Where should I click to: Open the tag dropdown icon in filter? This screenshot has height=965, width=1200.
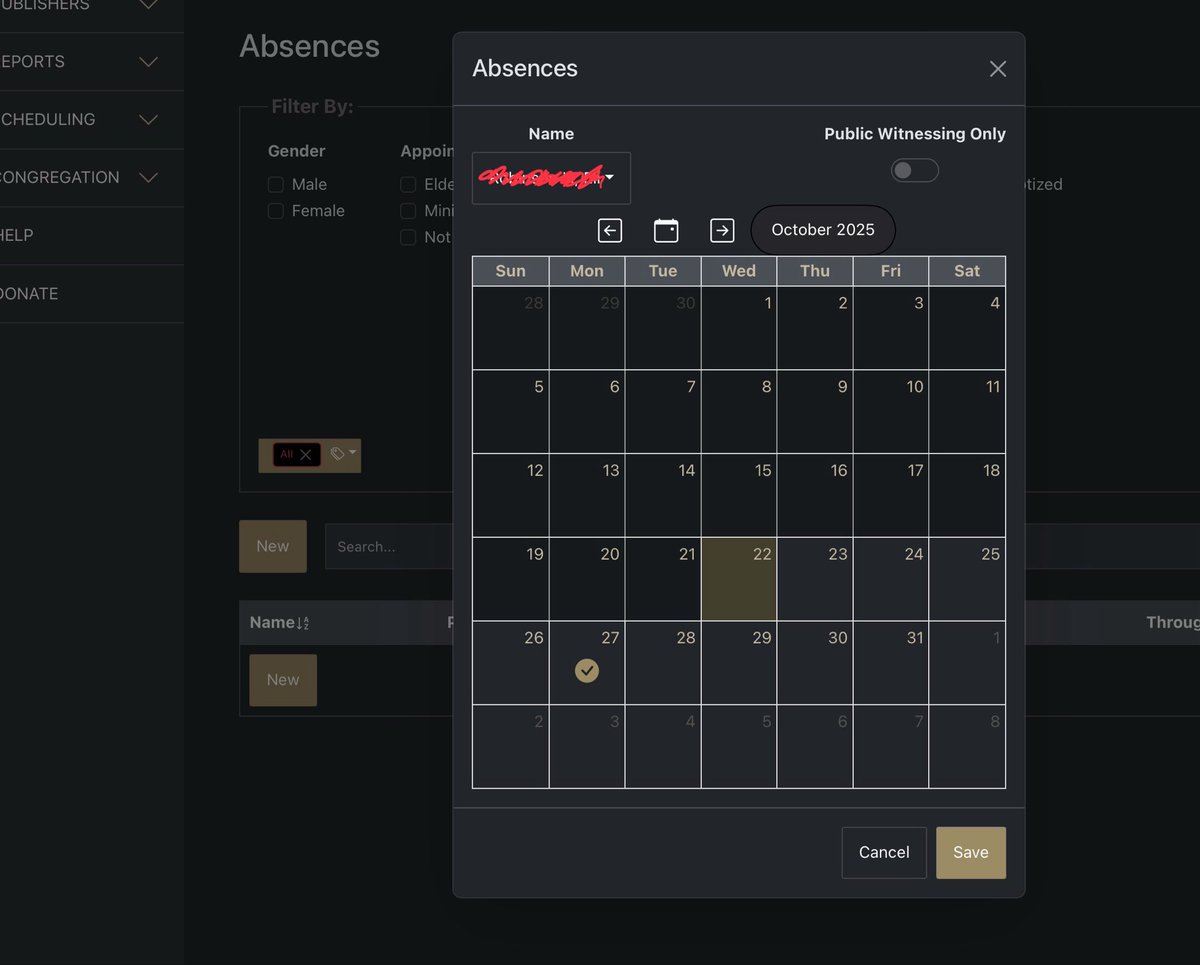pyautogui.click(x=343, y=454)
